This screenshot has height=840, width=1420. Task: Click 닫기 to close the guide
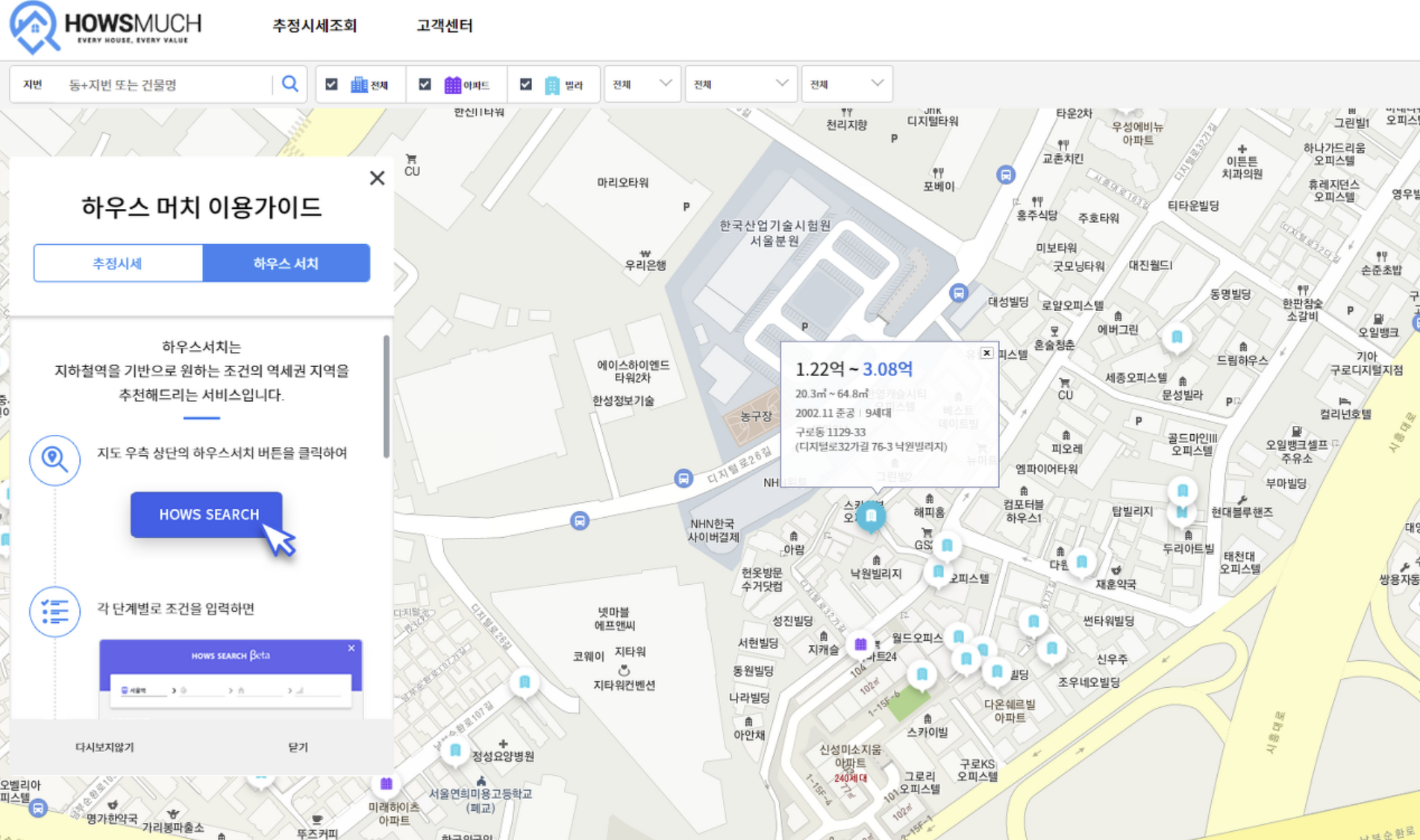point(298,747)
